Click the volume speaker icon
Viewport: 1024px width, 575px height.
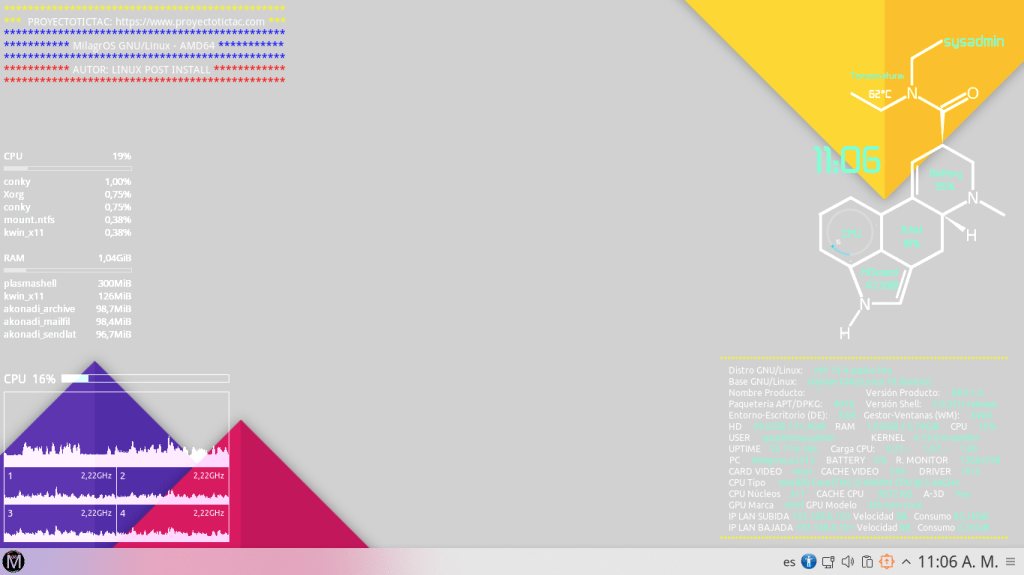[x=848, y=561]
